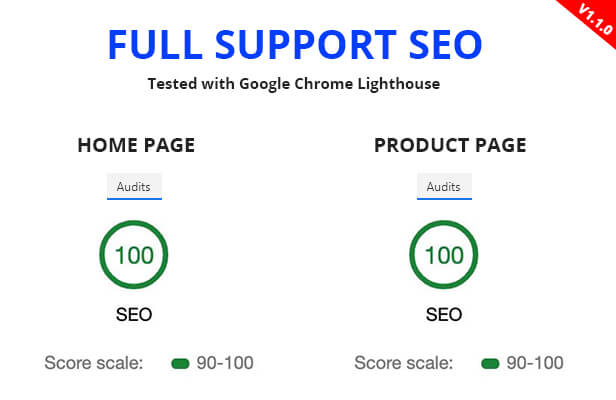The height and width of the screenshot is (400, 616).
Task: Click the left Score scale label
Action: pos(94,363)
